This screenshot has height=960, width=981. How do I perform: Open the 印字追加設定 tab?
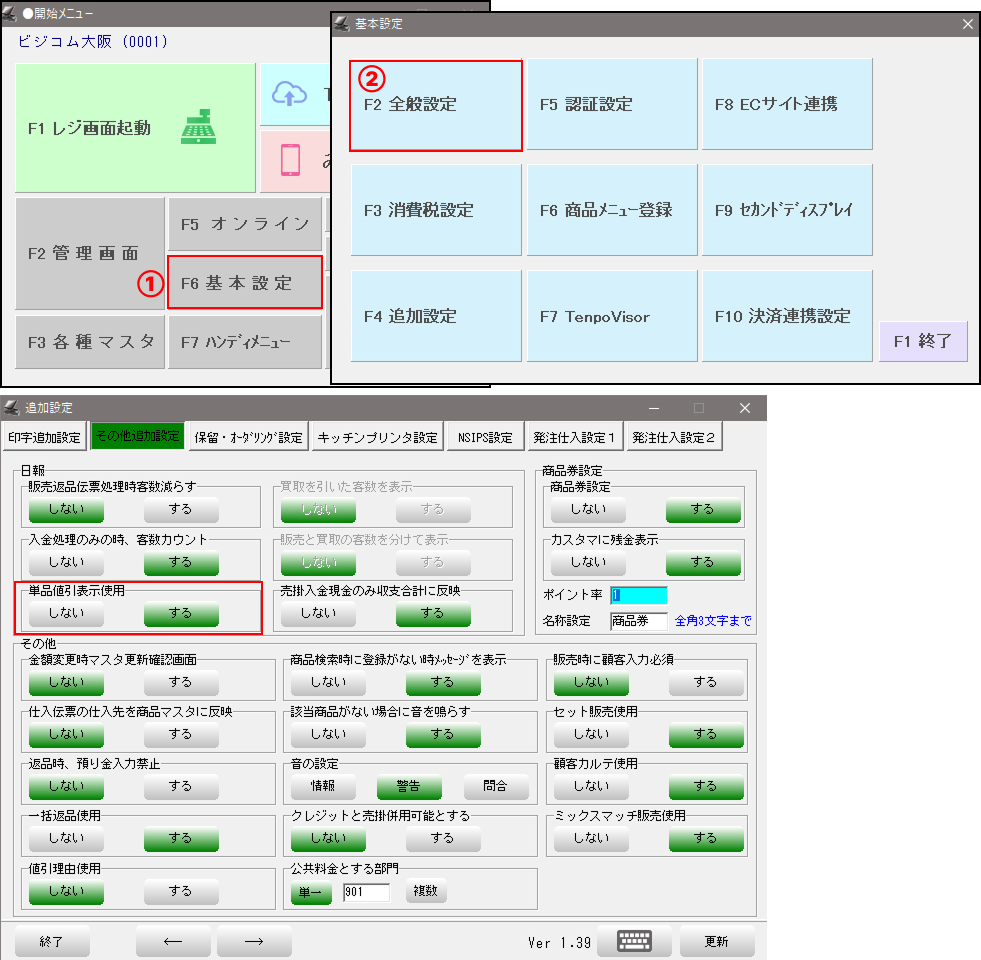coord(44,437)
